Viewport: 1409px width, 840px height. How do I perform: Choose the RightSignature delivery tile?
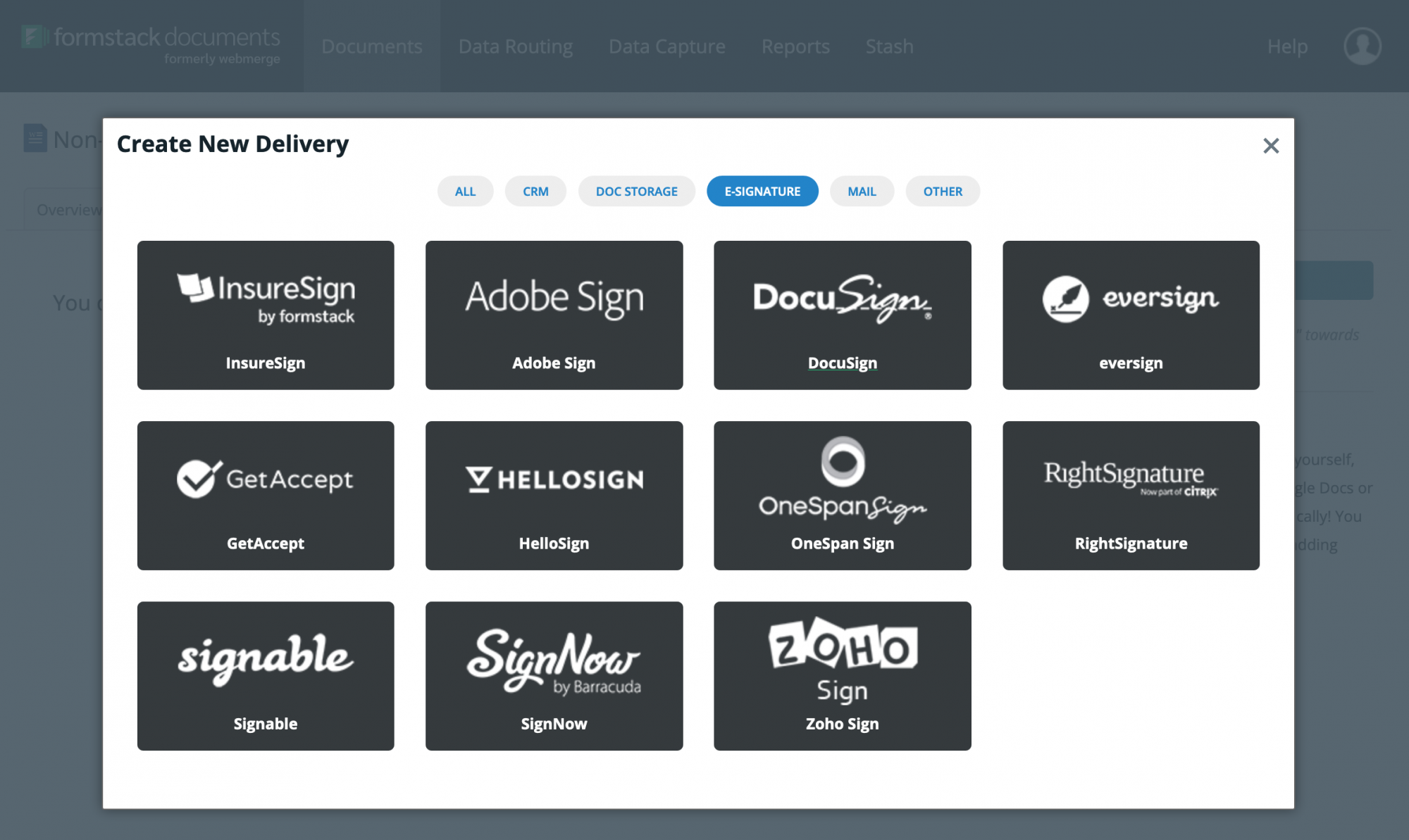[x=1131, y=495]
